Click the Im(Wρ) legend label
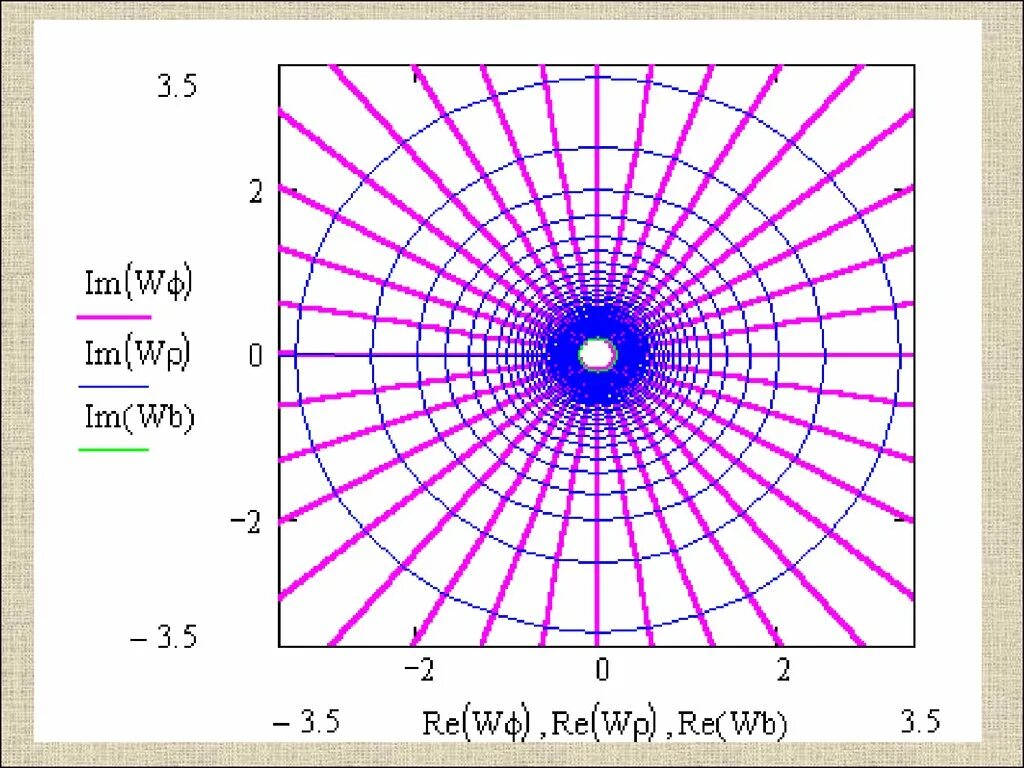This screenshot has width=1024, height=768. click(138, 355)
